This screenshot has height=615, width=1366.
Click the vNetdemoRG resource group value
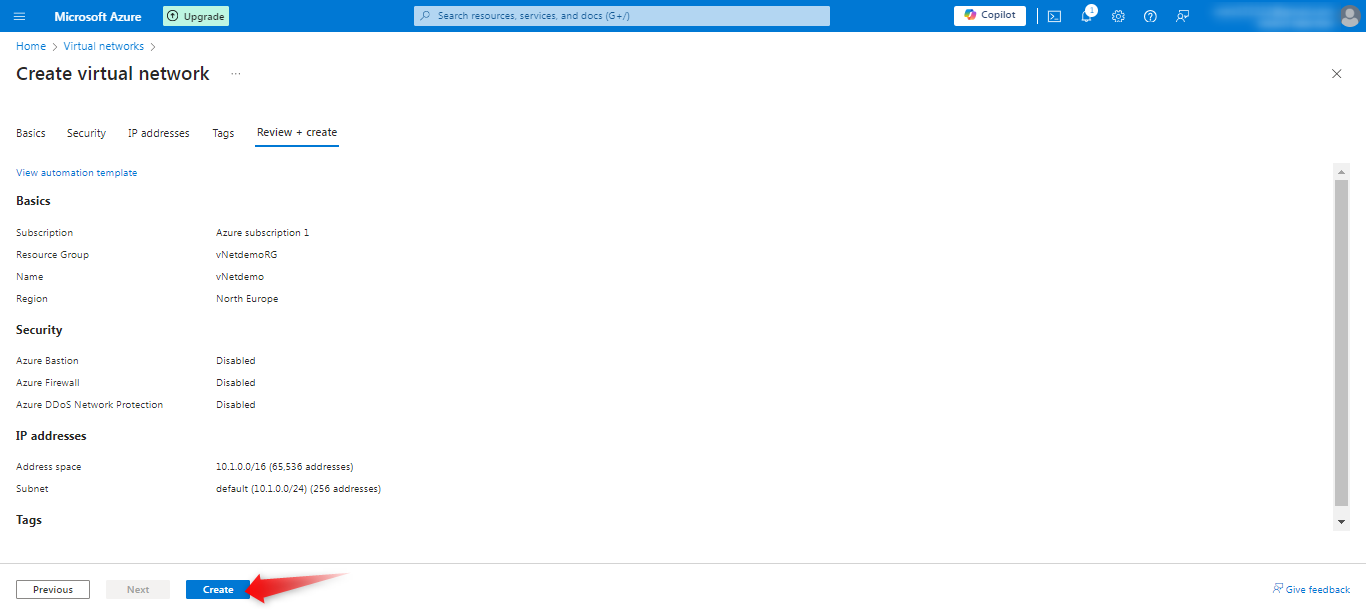tap(247, 255)
